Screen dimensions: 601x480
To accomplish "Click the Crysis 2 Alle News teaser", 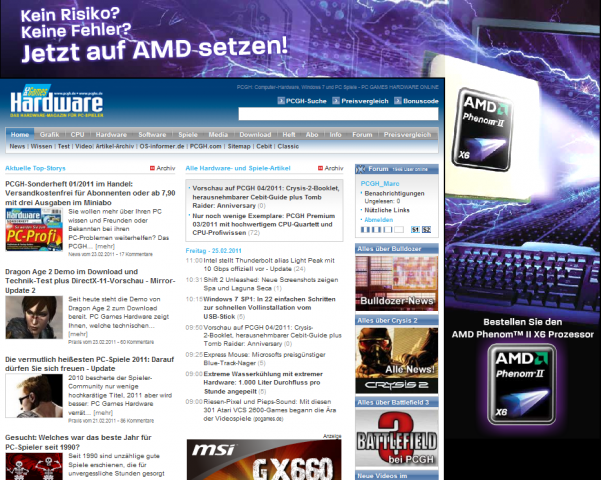I will (x=397, y=360).
